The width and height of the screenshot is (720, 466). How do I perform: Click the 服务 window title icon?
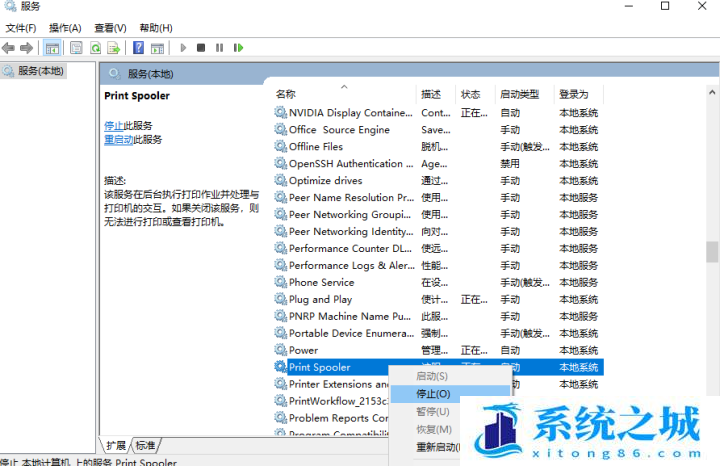(x=10, y=6)
